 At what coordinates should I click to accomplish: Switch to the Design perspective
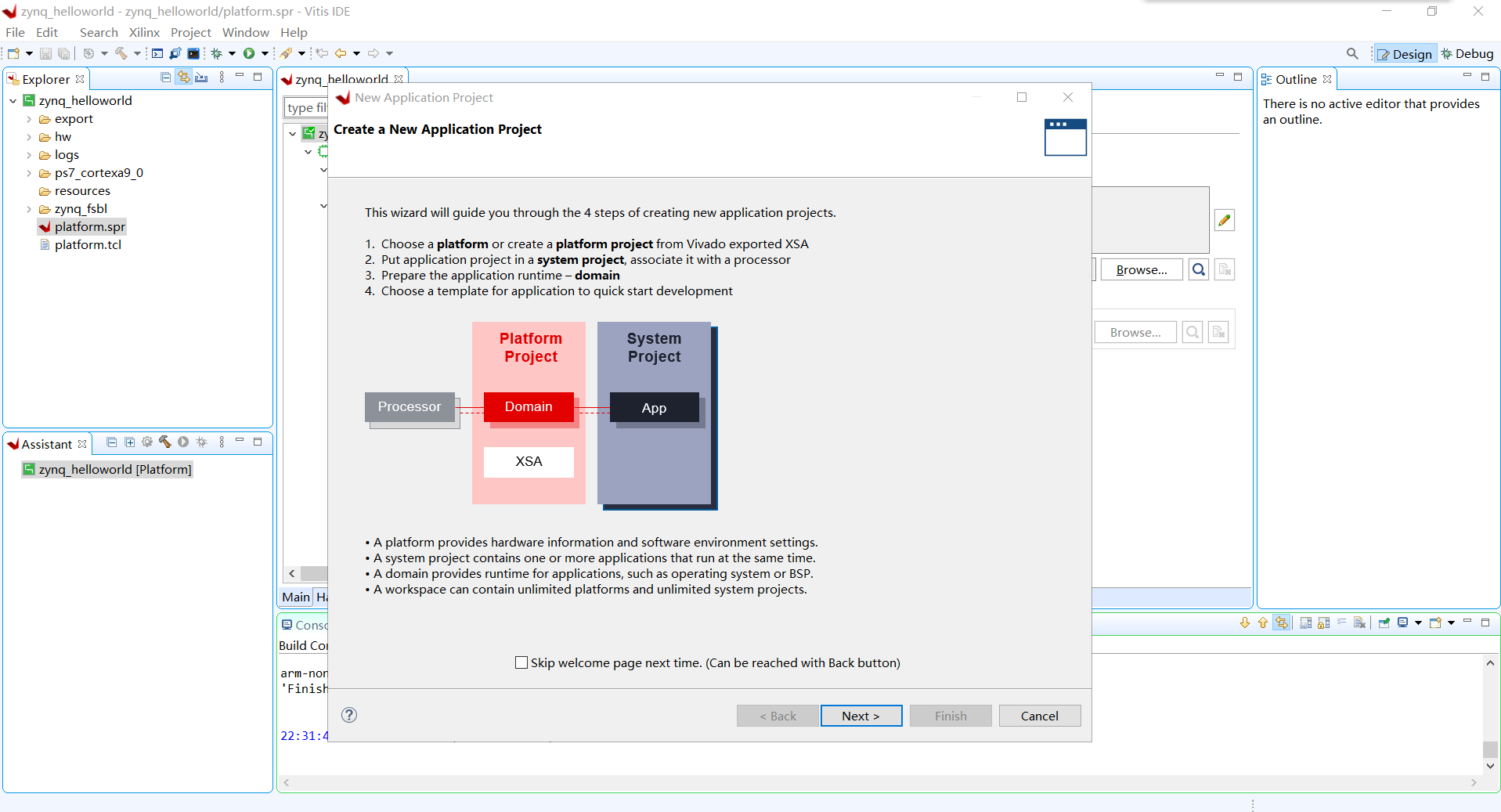pos(1405,54)
